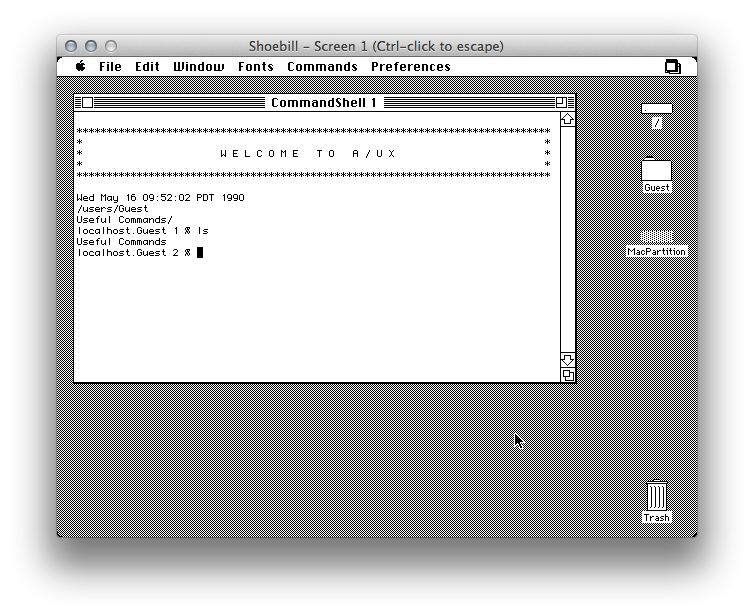
Task: Open the Apple menu
Action: [x=80, y=66]
